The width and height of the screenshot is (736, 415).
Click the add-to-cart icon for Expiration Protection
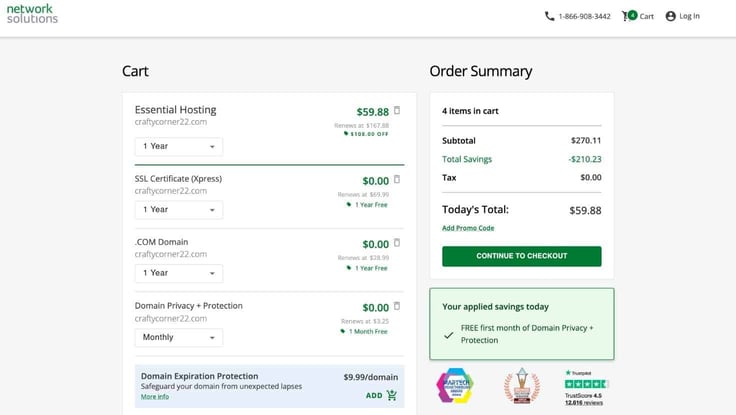(392, 395)
